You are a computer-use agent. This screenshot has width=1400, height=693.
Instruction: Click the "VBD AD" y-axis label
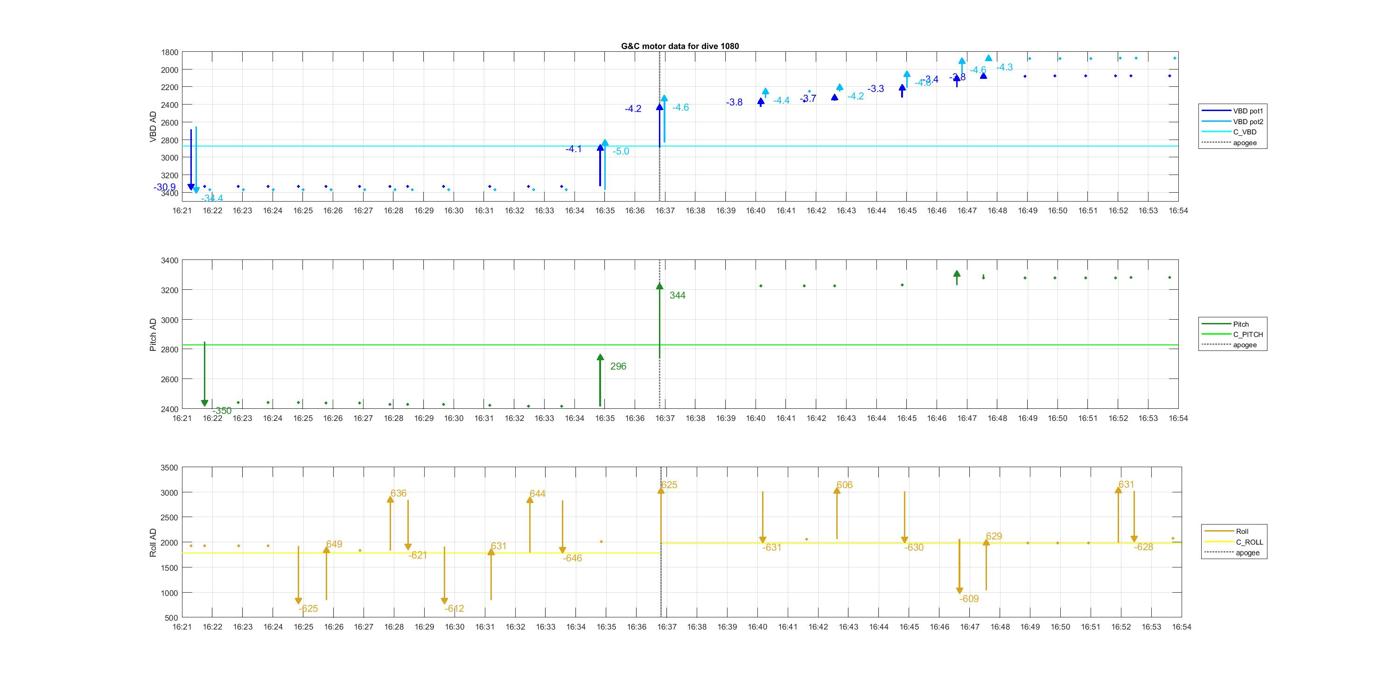coord(154,124)
